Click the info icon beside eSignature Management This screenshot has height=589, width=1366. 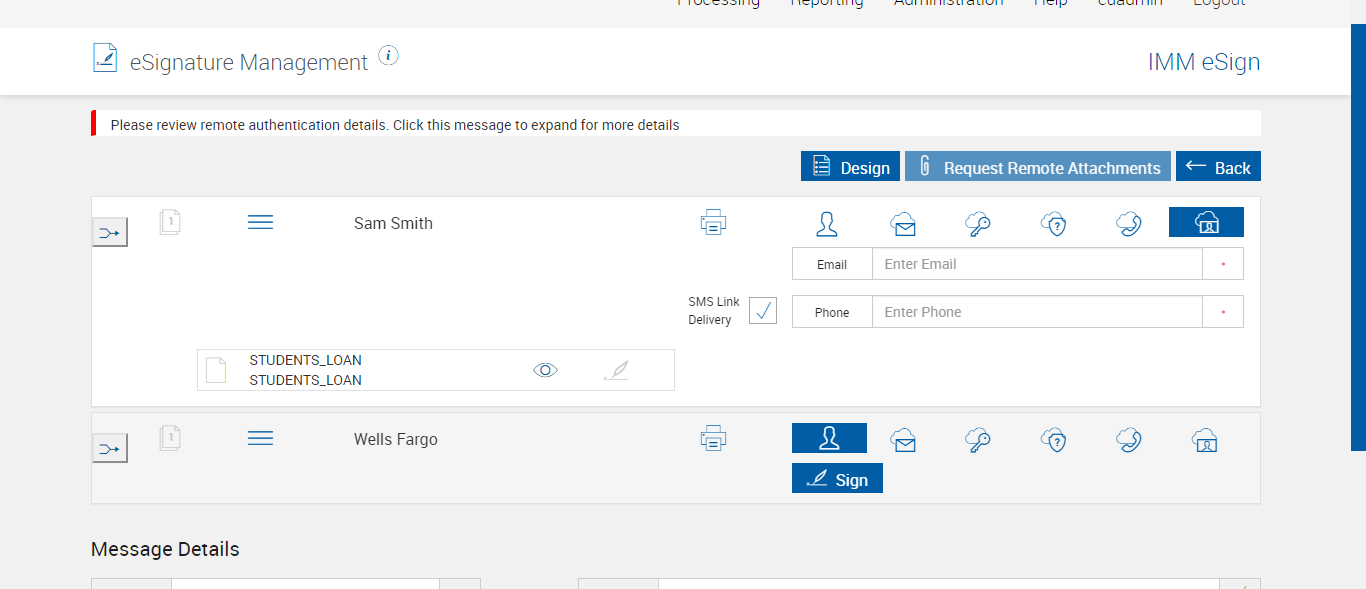[389, 56]
